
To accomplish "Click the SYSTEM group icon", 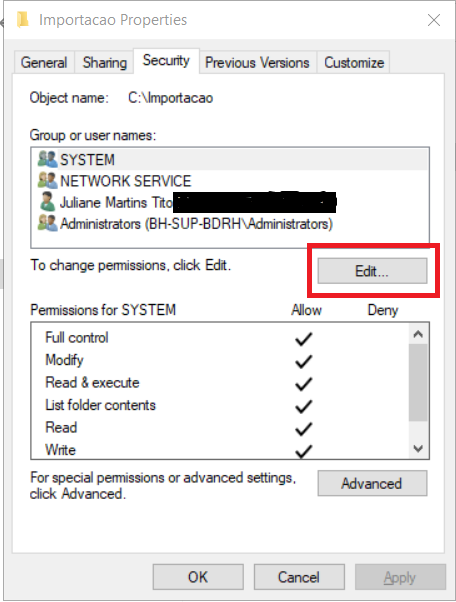I will pos(48,159).
